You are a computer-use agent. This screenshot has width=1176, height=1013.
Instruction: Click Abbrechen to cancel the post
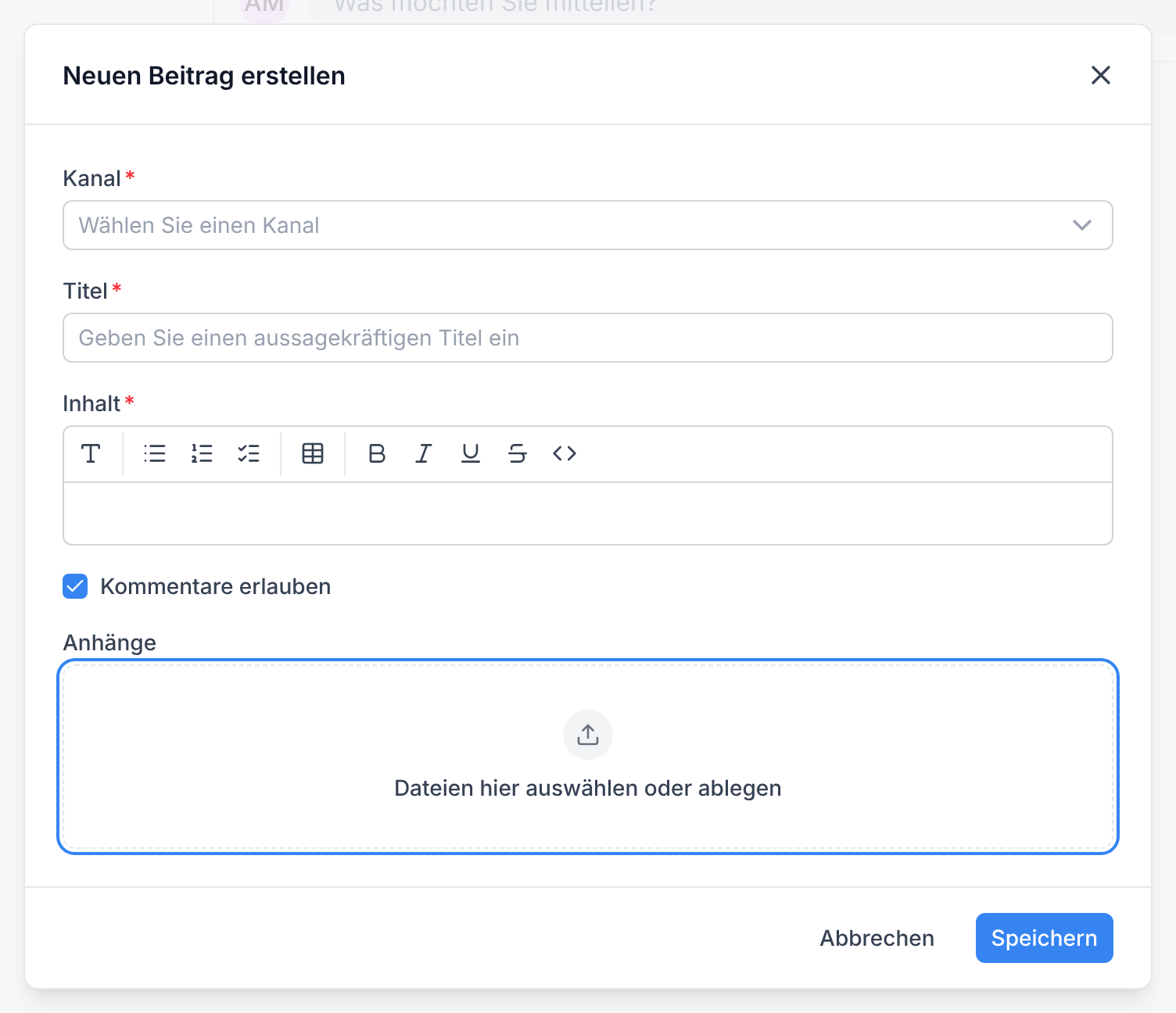(x=877, y=938)
